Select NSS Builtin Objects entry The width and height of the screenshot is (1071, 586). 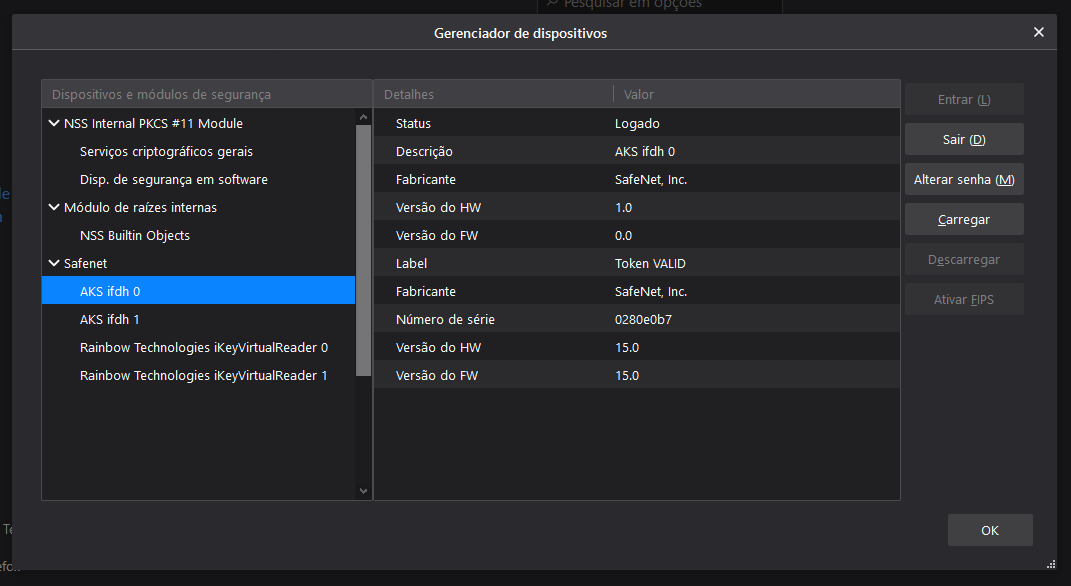(134, 236)
